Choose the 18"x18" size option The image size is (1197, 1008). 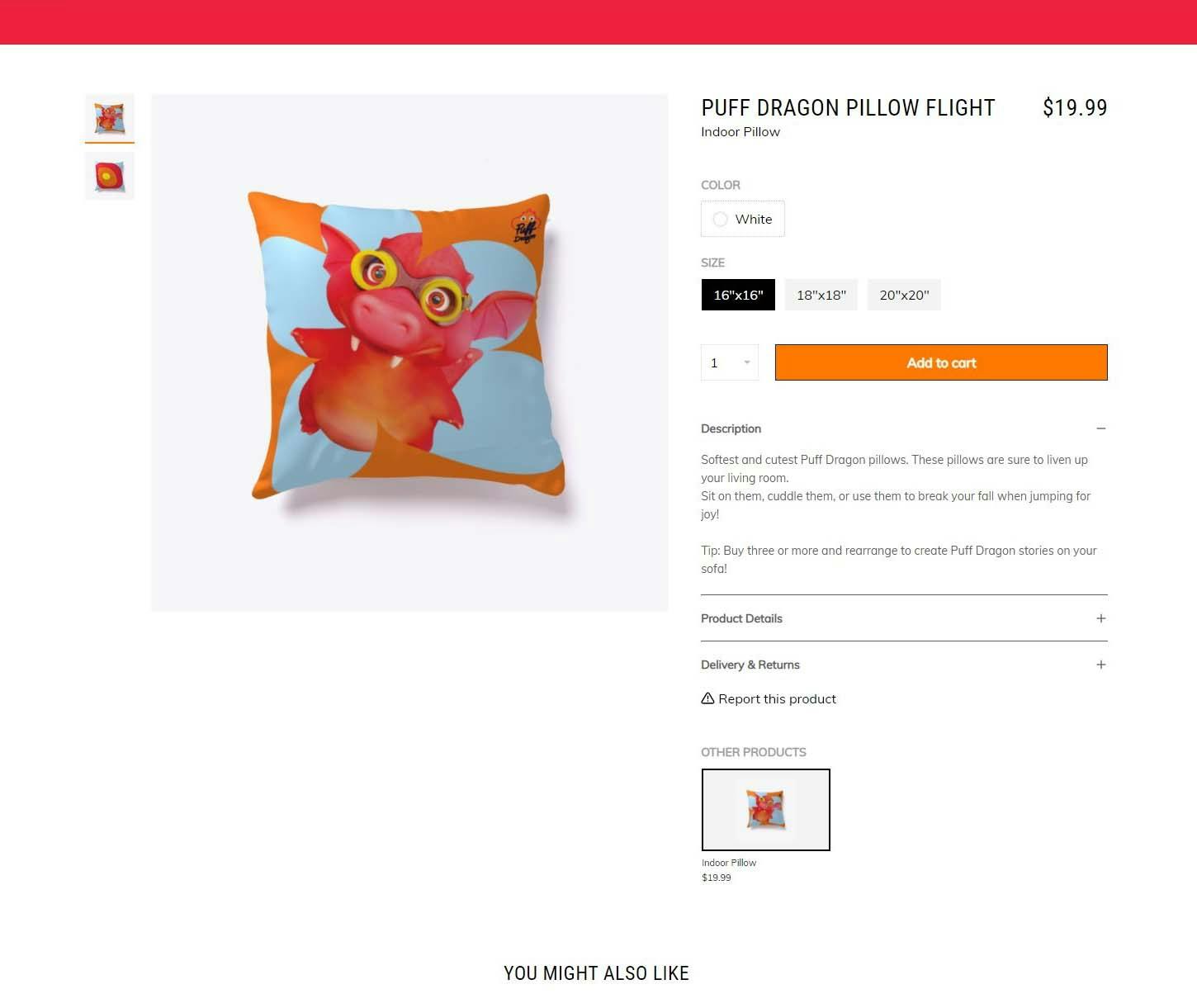(821, 295)
